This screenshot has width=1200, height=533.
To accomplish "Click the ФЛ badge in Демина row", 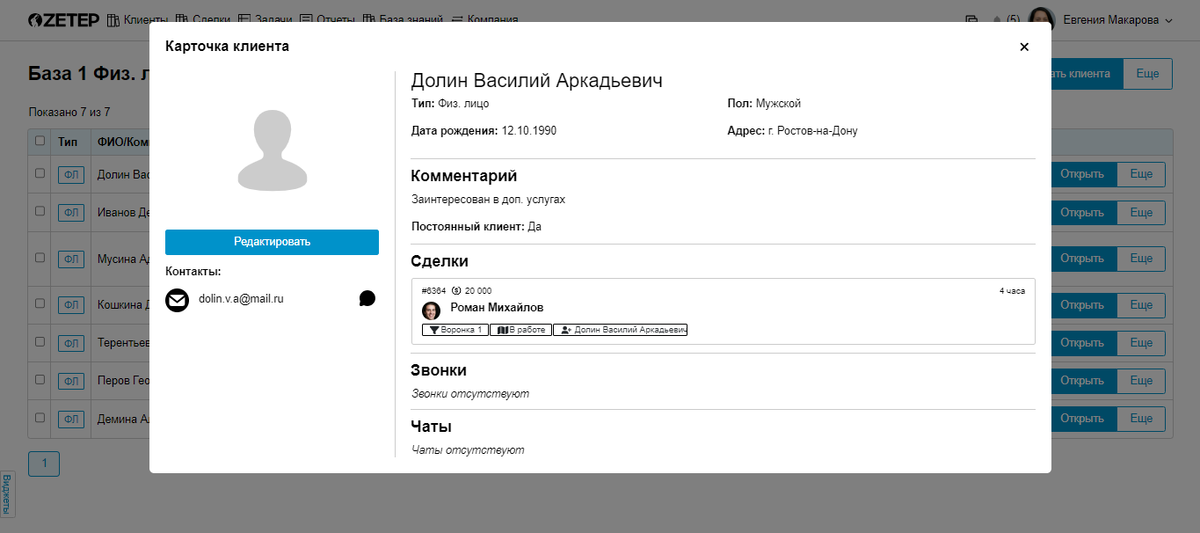I will [70, 419].
